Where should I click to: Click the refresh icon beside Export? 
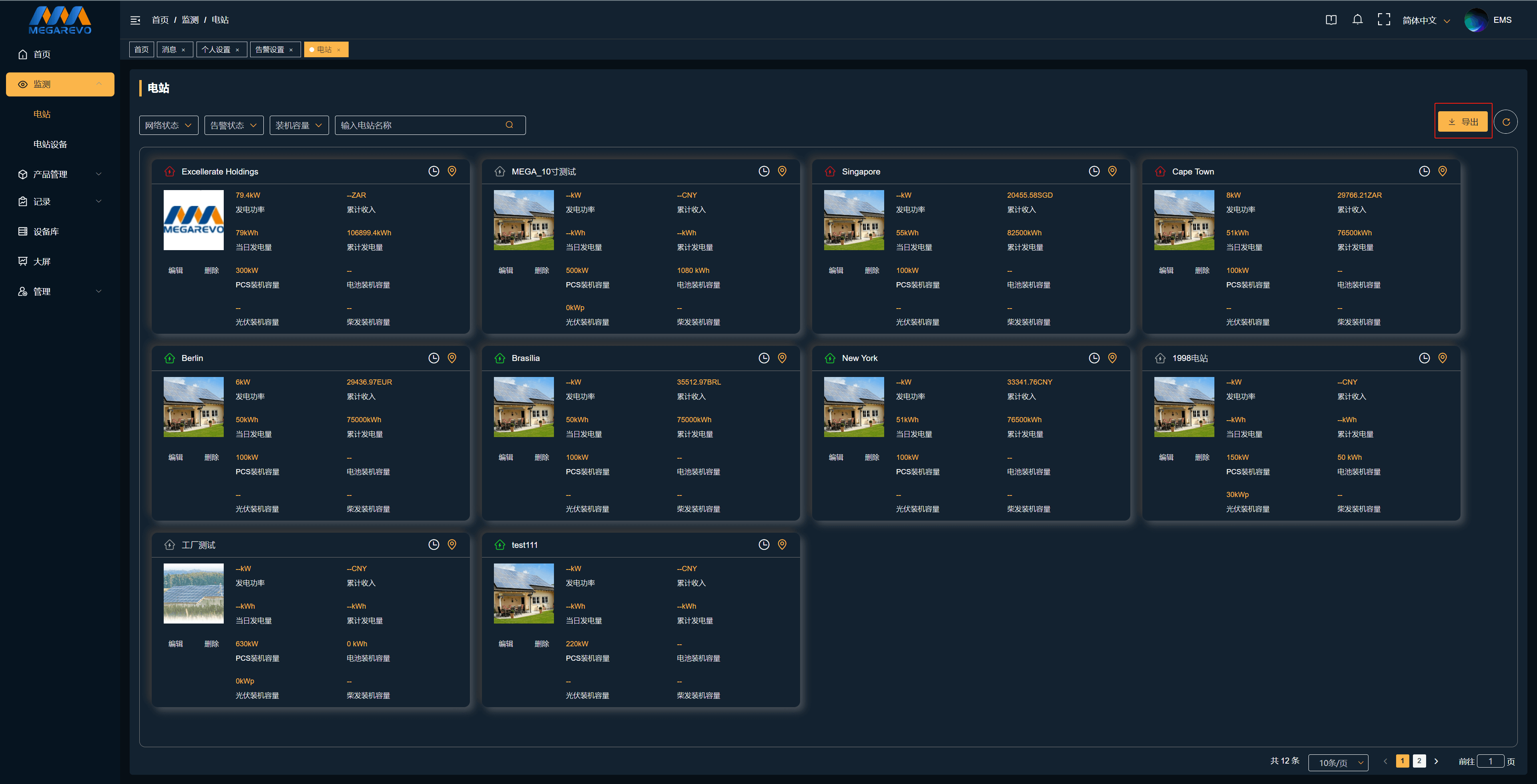coord(1506,122)
